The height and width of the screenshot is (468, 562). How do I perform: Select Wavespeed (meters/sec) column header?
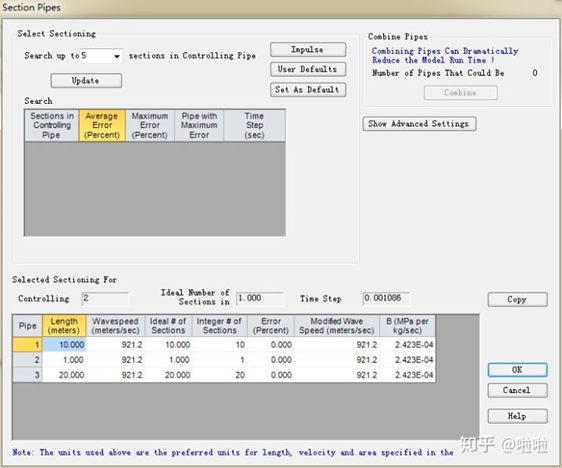(x=115, y=326)
